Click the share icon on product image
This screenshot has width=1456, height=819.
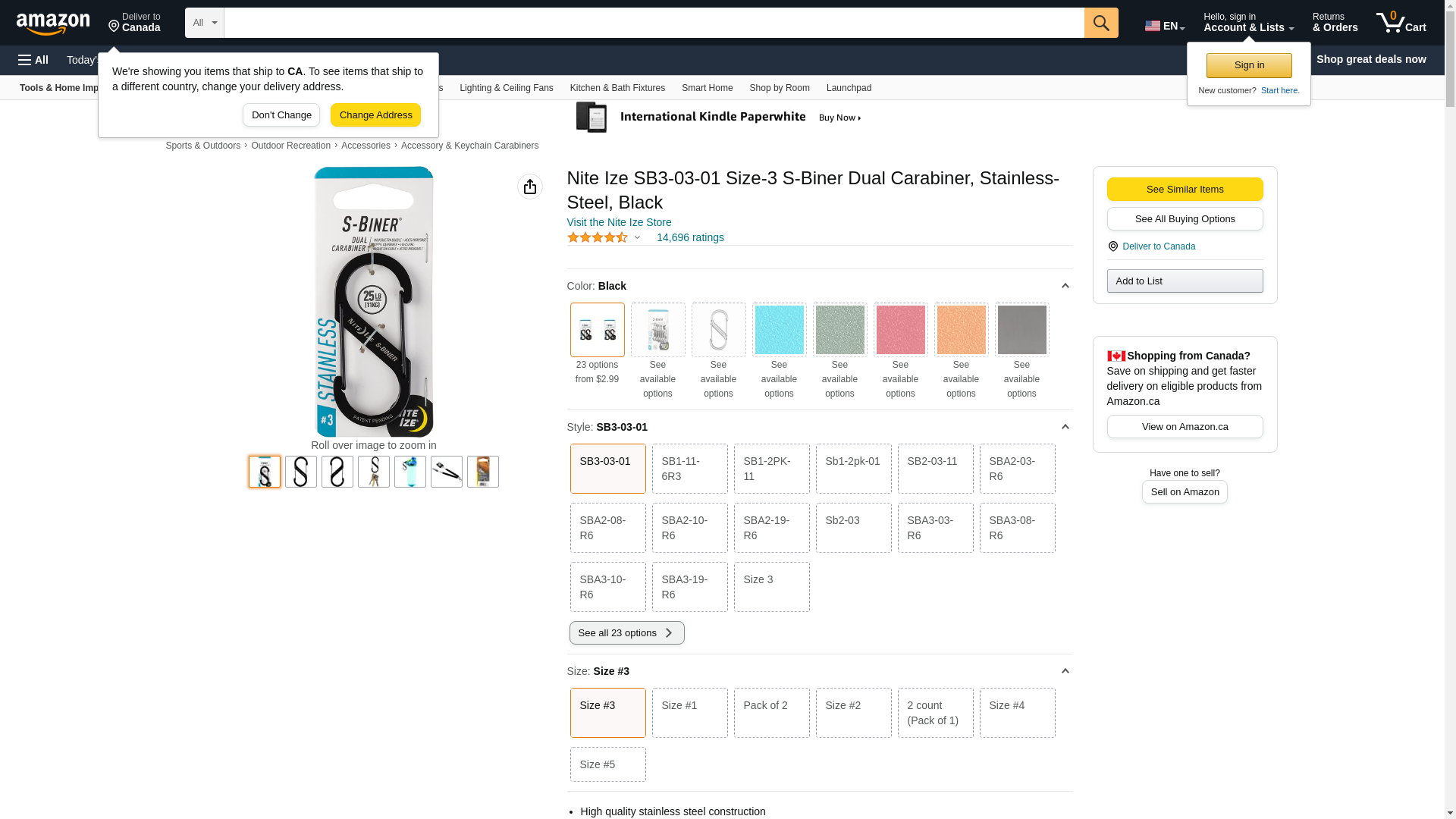click(x=530, y=187)
